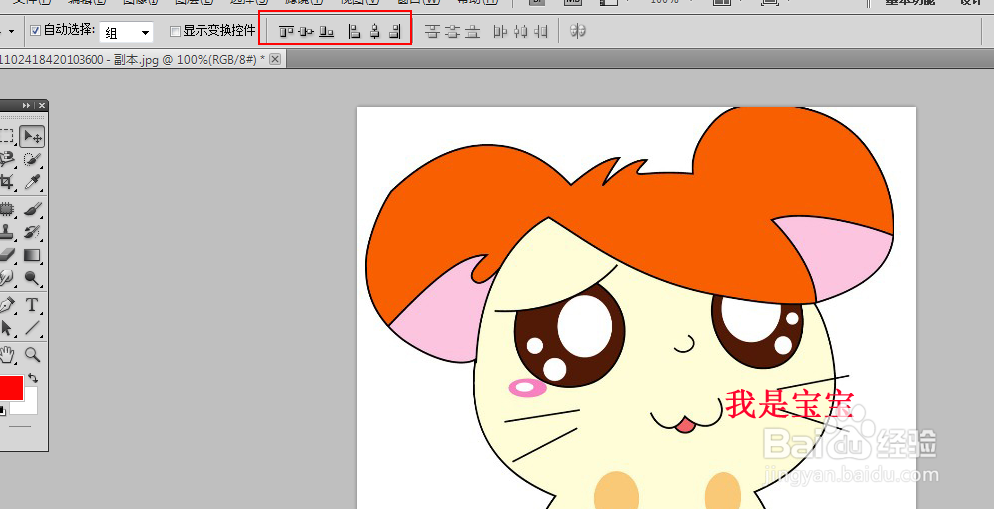Select the Gradient tool

32,255
